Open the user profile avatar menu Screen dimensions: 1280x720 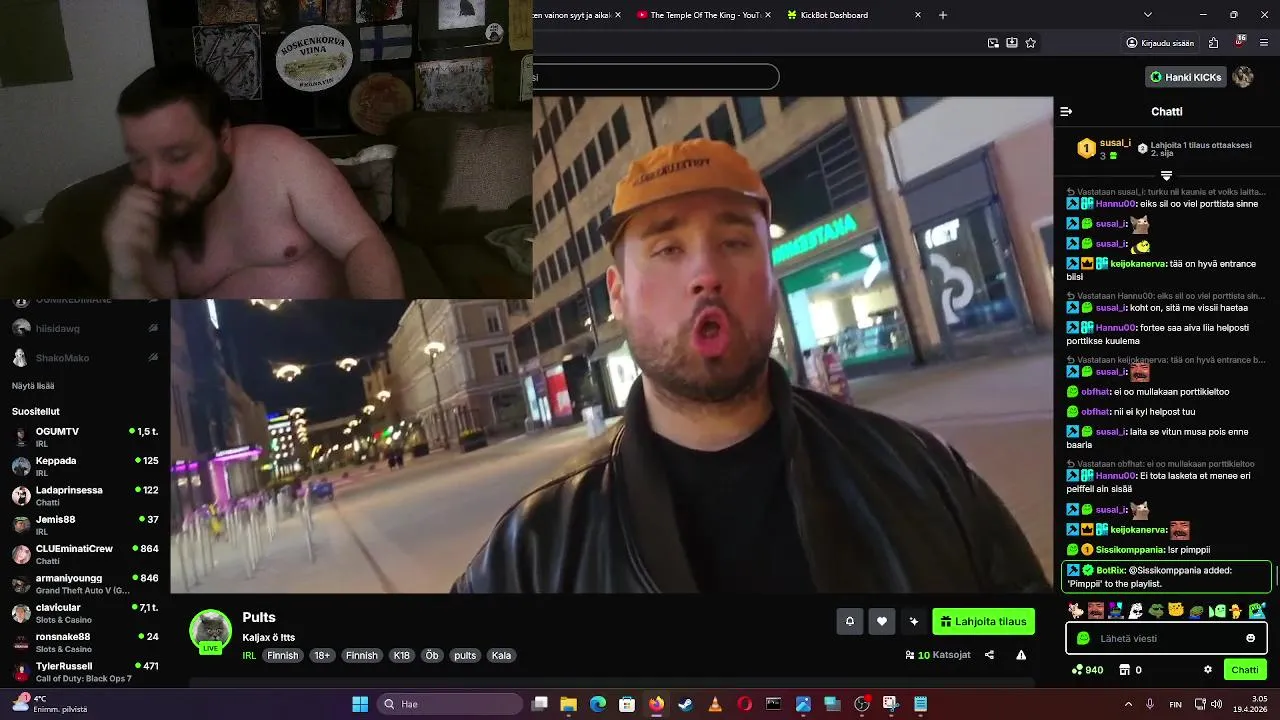click(x=1243, y=77)
